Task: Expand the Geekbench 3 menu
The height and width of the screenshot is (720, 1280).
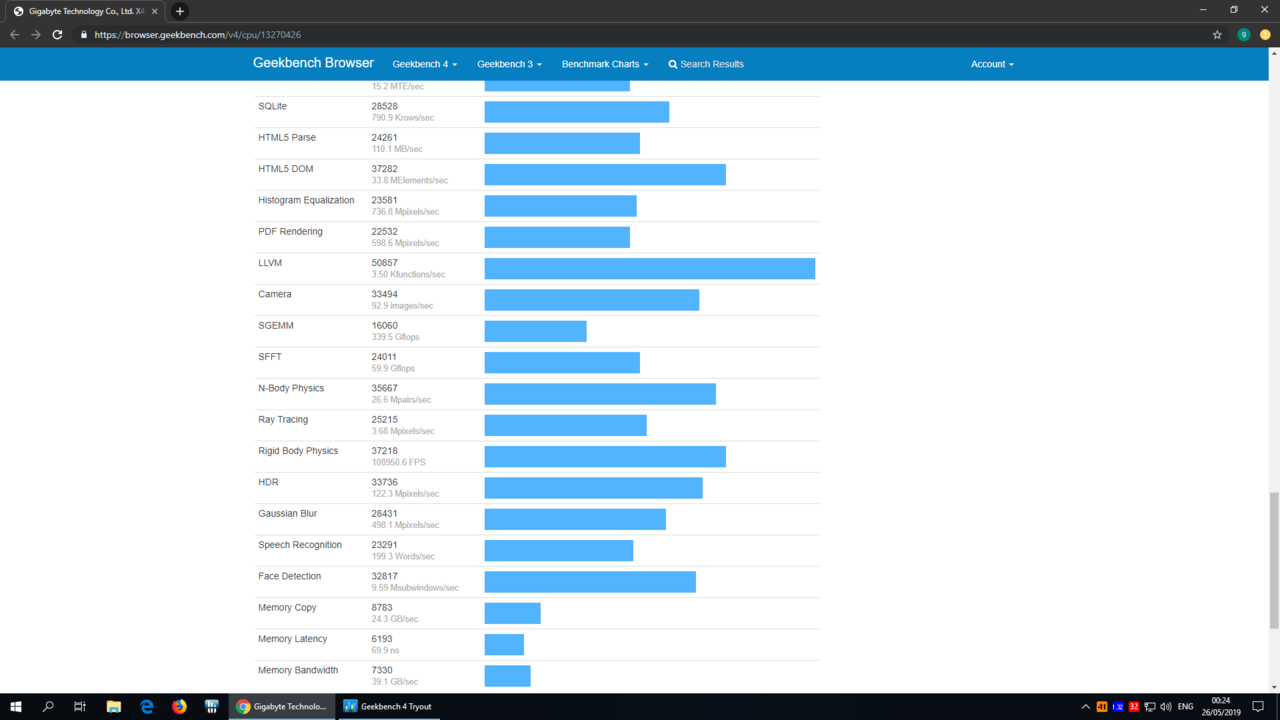Action: point(509,64)
